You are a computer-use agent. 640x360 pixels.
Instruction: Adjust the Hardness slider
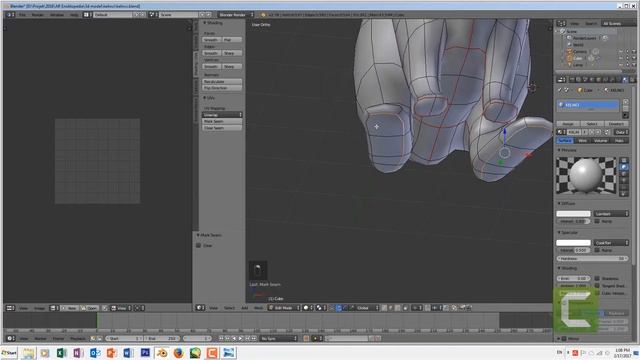[x=592, y=258]
